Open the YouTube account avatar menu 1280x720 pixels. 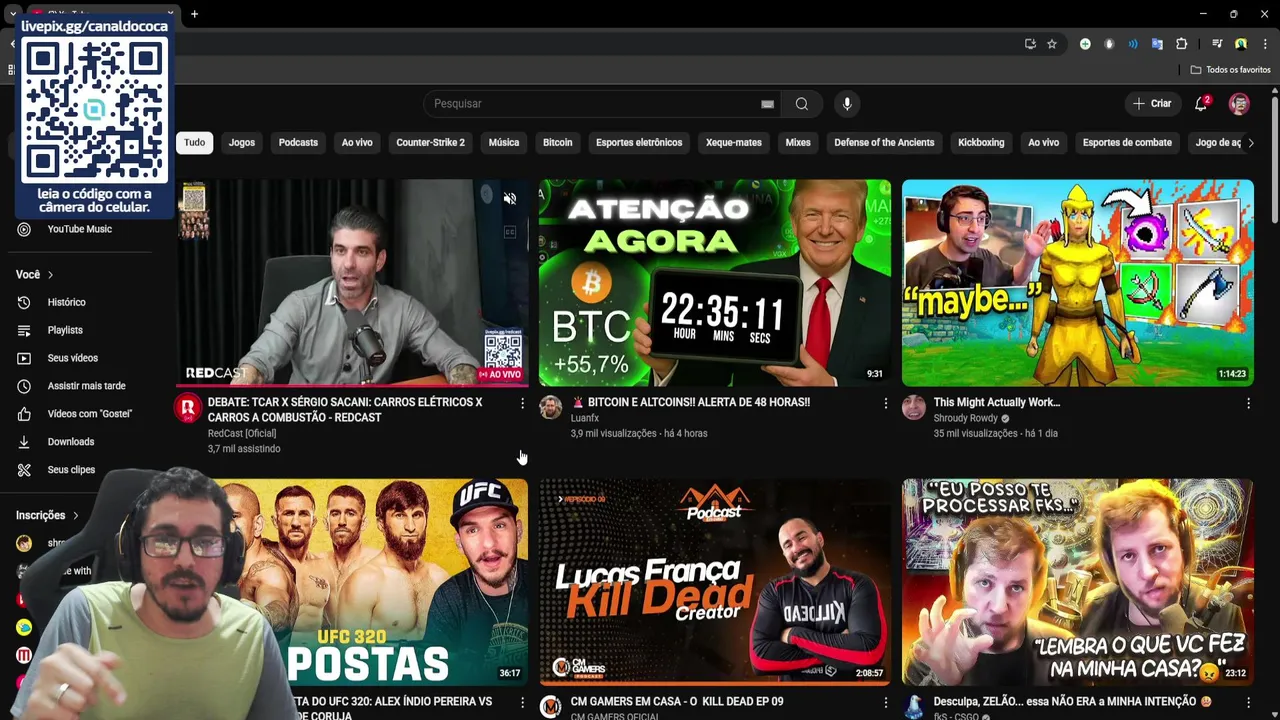coord(1239,104)
